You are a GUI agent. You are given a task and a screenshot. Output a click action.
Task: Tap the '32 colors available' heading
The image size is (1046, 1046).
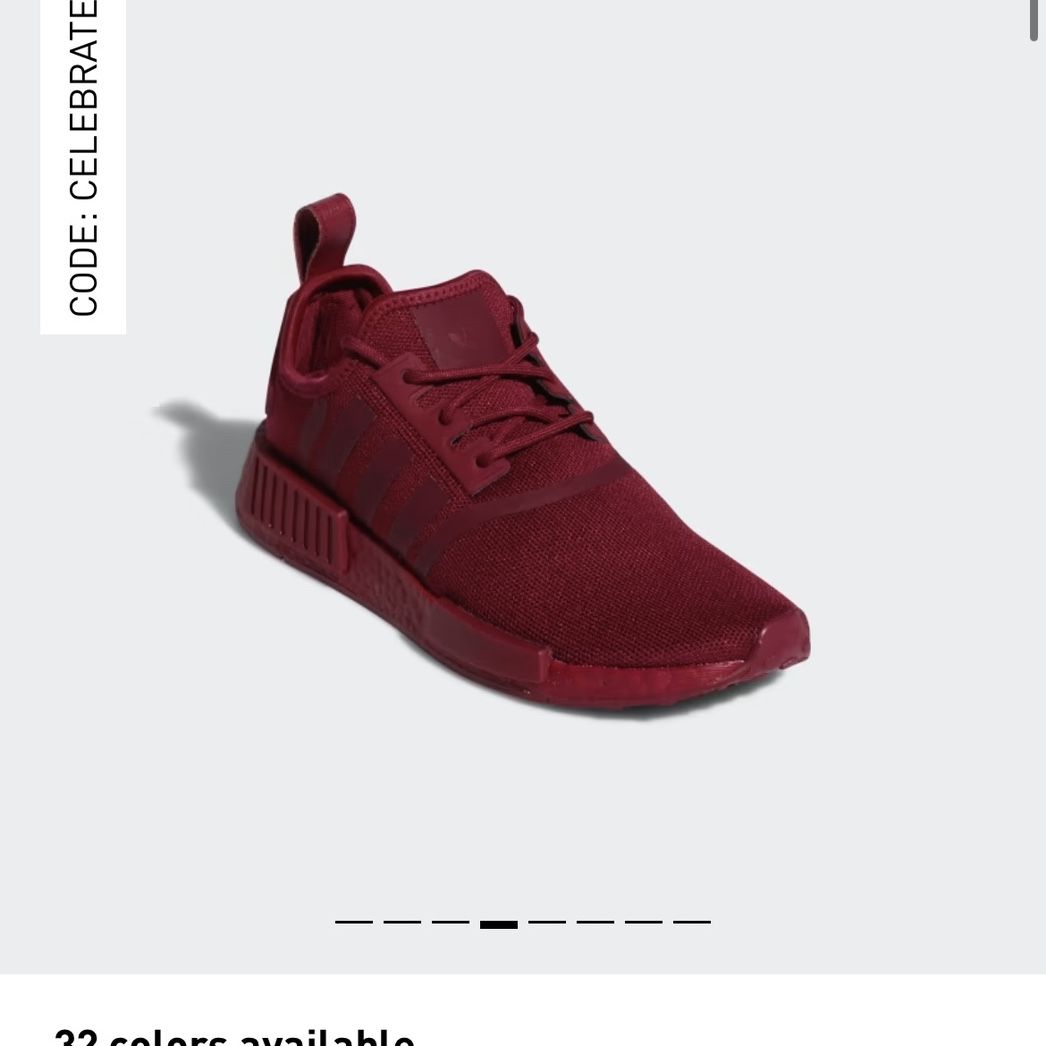click(235, 1037)
